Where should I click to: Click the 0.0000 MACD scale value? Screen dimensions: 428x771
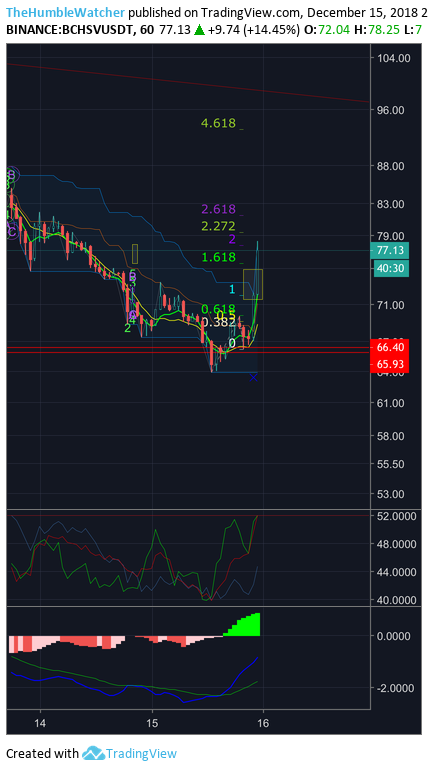tap(396, 636)
